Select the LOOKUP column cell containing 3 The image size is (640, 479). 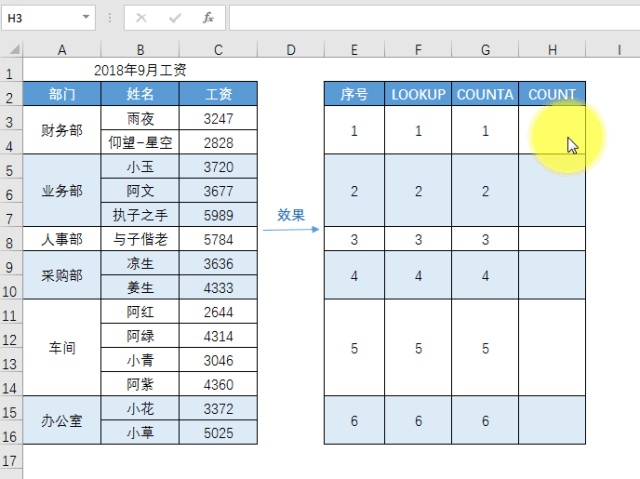coord(418,239)
